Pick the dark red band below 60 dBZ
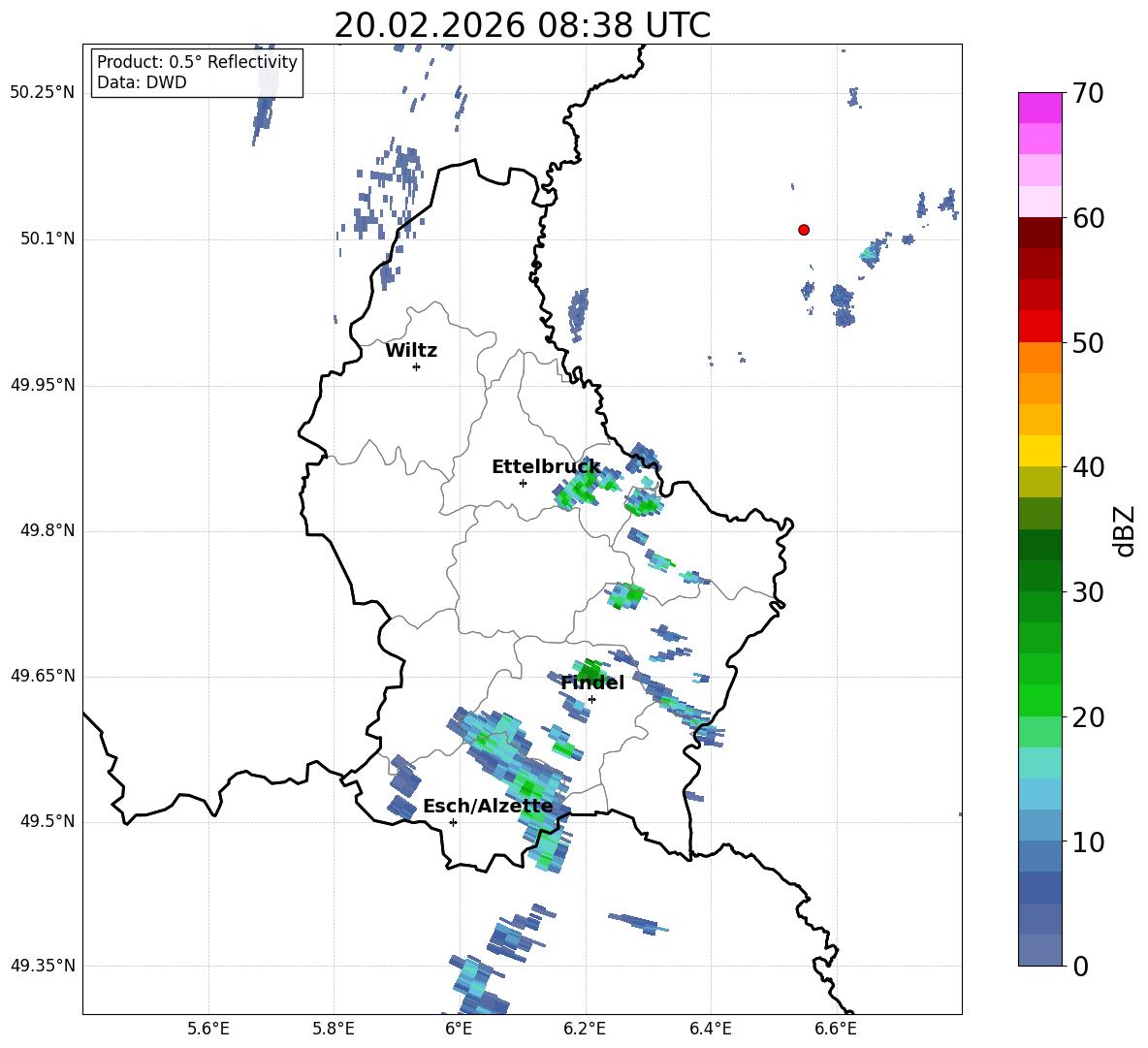 click(x=1039, y=233)
